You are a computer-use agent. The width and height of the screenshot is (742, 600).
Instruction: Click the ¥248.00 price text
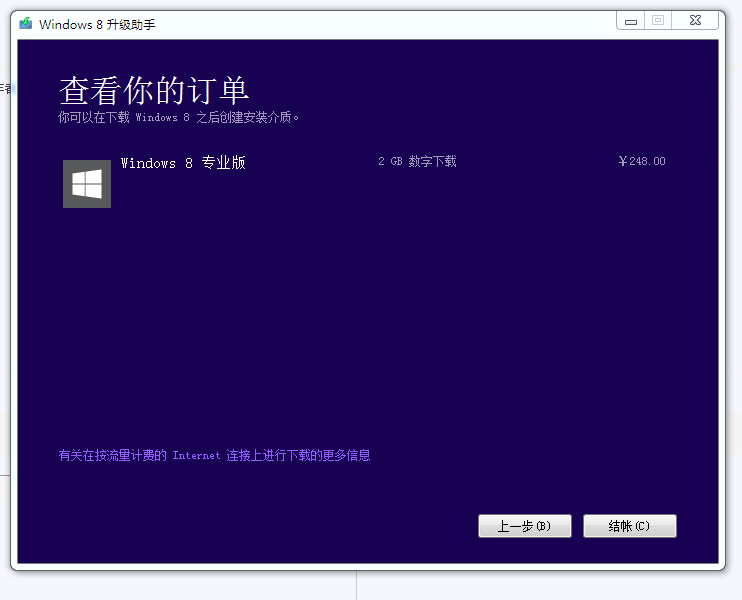tap(642, 162)
